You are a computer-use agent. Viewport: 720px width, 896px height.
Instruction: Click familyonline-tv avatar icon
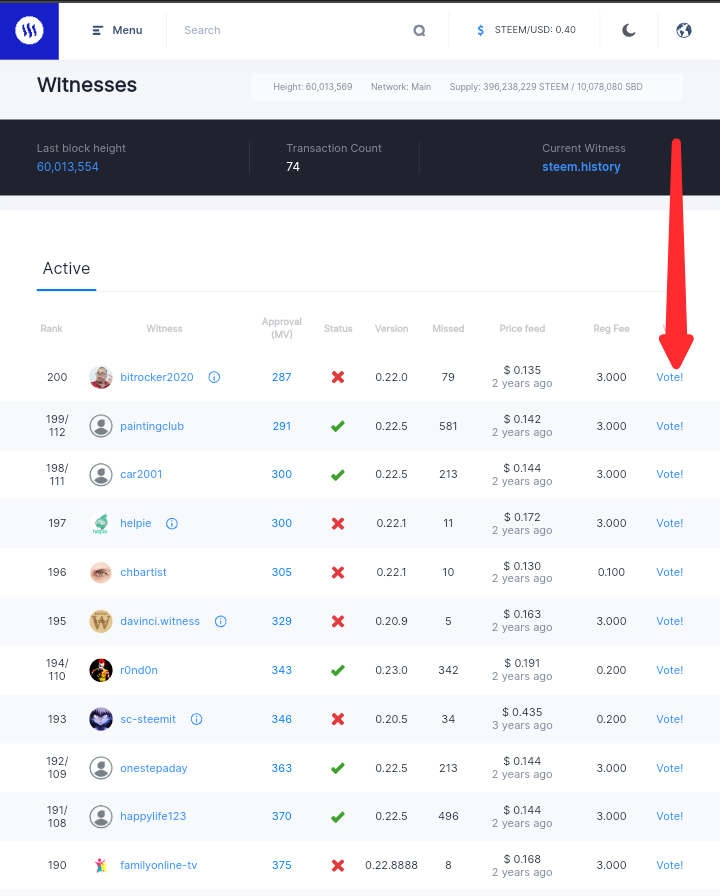tap(101, 866)
